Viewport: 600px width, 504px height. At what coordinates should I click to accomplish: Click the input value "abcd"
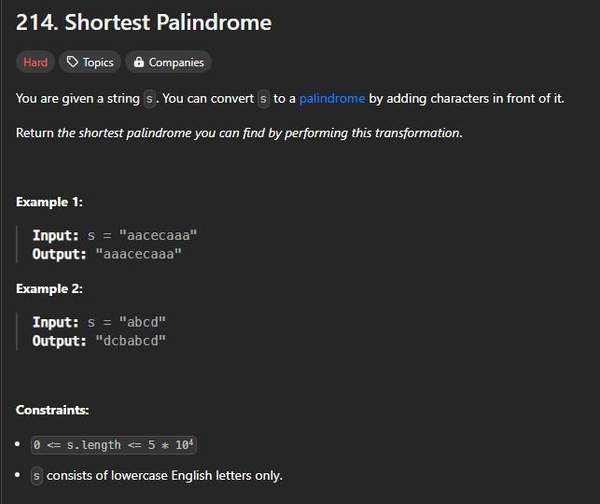point(142,322)
